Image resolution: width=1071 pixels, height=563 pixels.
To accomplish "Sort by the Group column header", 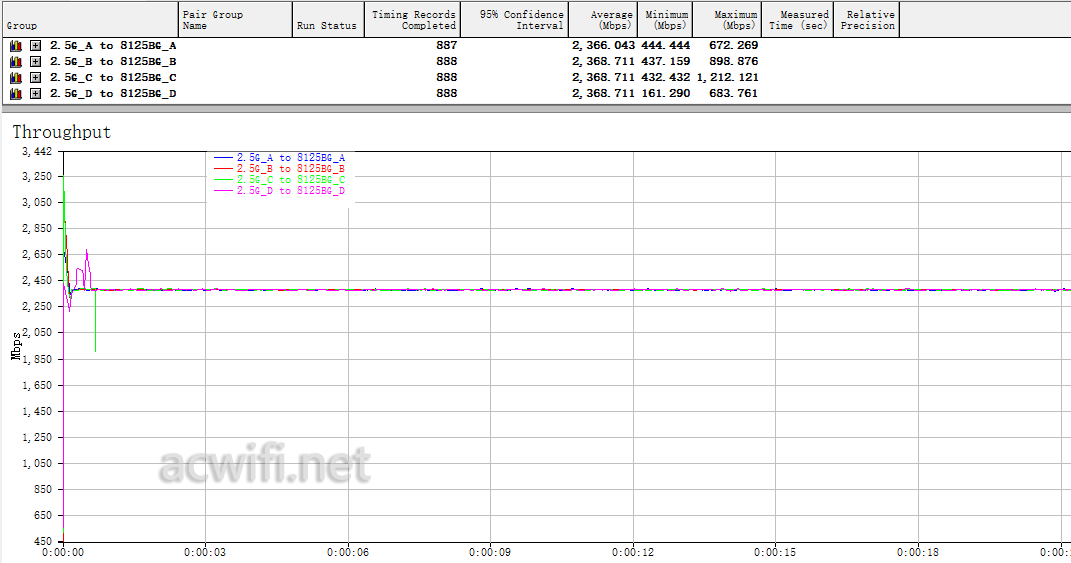I will (89, 19).
